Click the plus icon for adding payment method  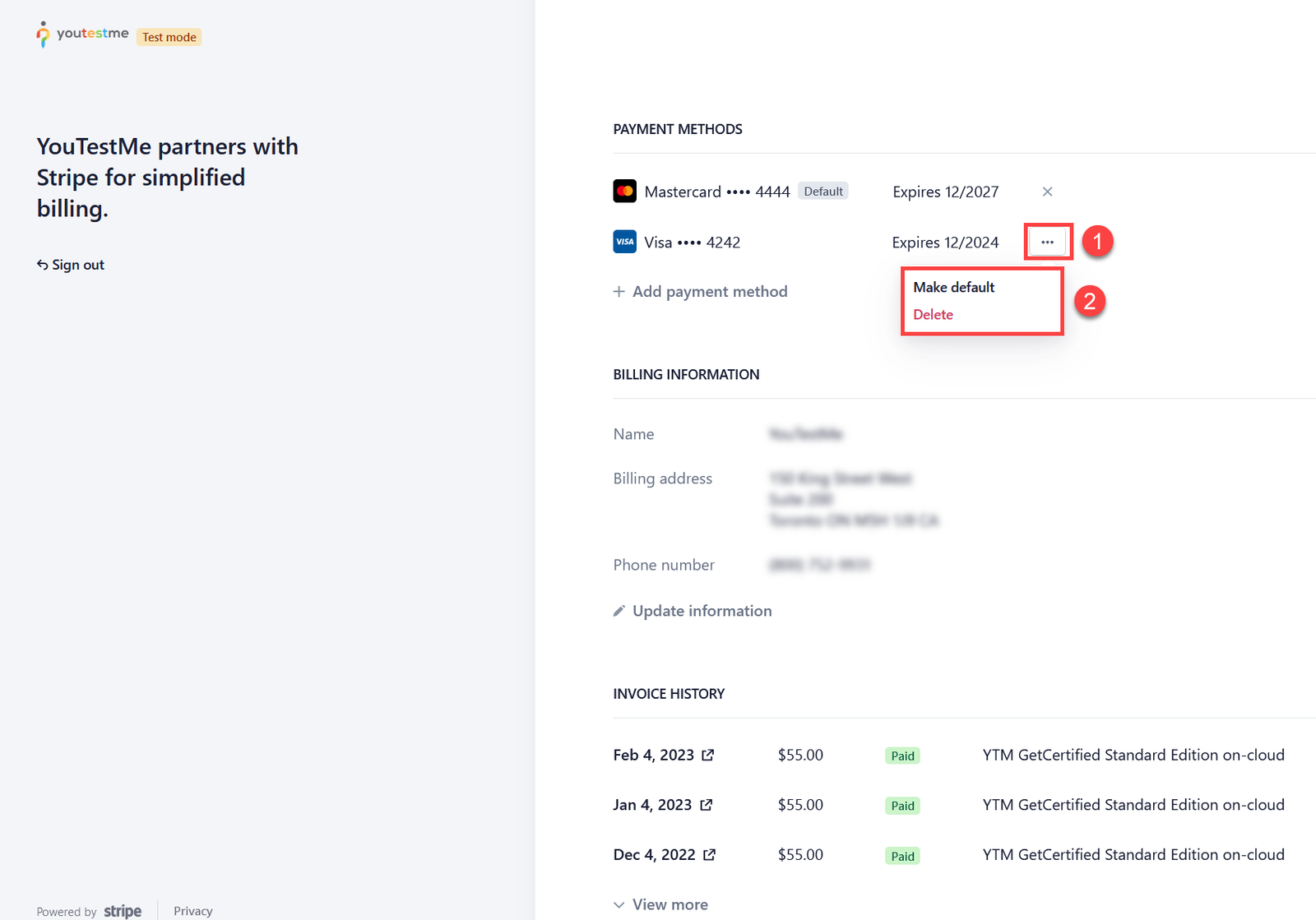(x=619, y=292)
